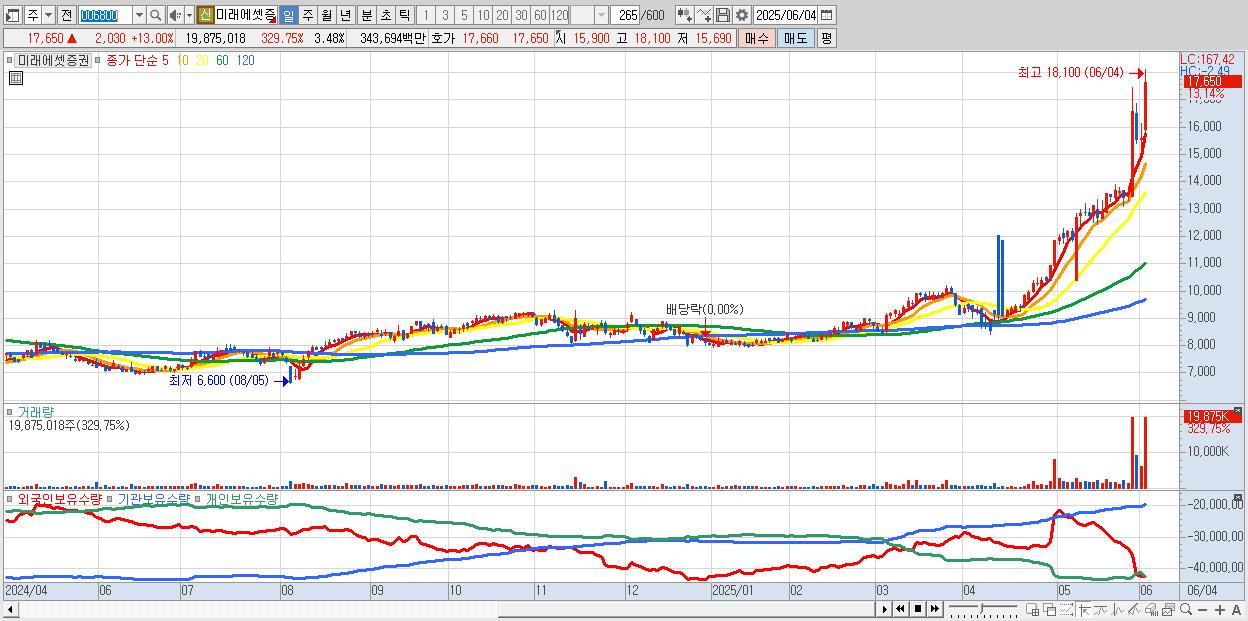
Task: Click the 미래에셋증권 chart legend label
Action: [52, 60]
